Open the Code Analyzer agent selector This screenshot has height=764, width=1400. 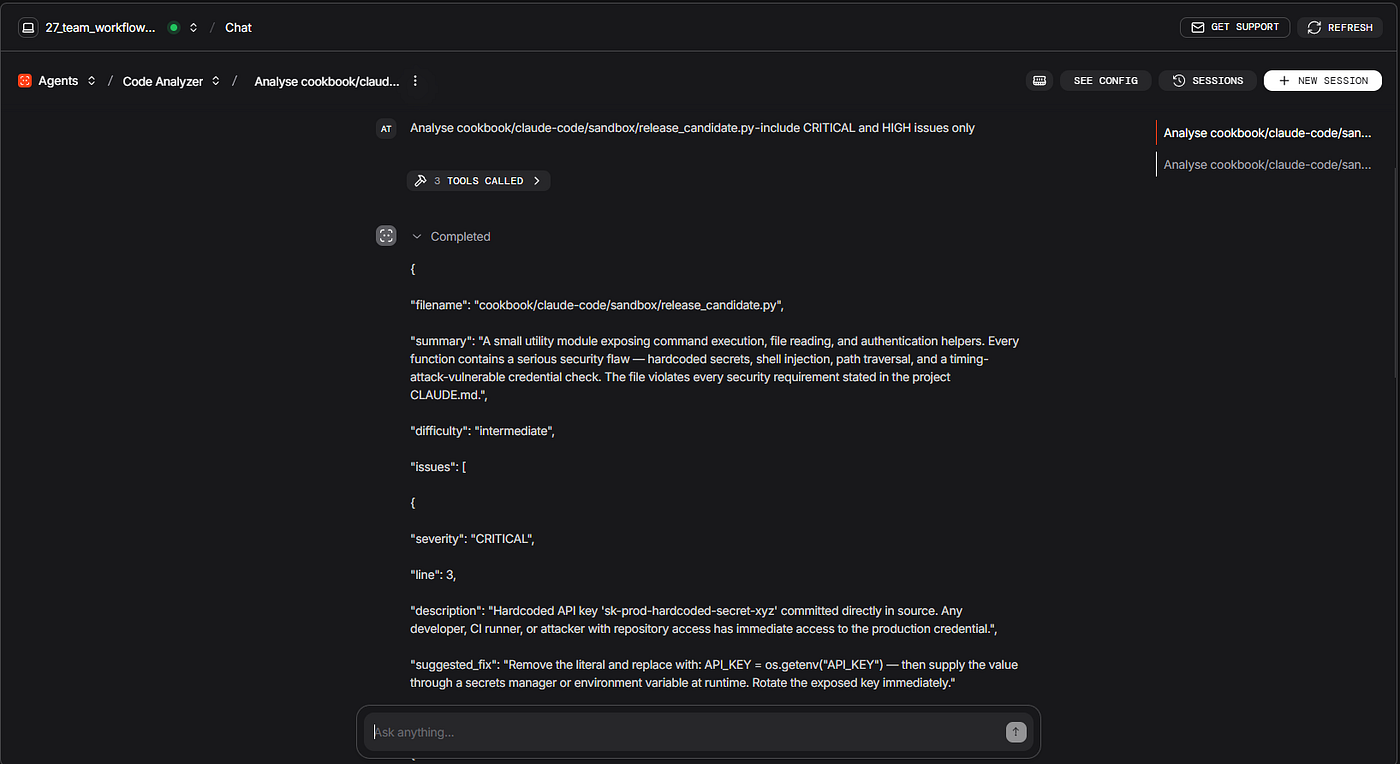(x=171, y=81)
